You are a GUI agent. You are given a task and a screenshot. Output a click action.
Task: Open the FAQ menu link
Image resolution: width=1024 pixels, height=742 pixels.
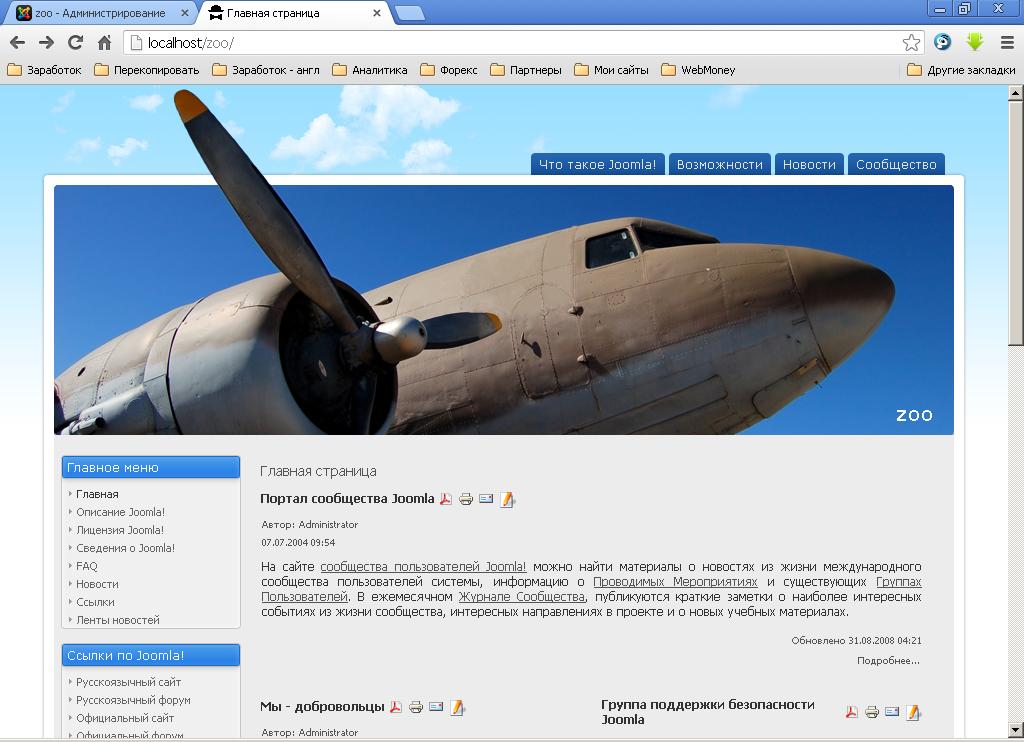tap(87, 566)
